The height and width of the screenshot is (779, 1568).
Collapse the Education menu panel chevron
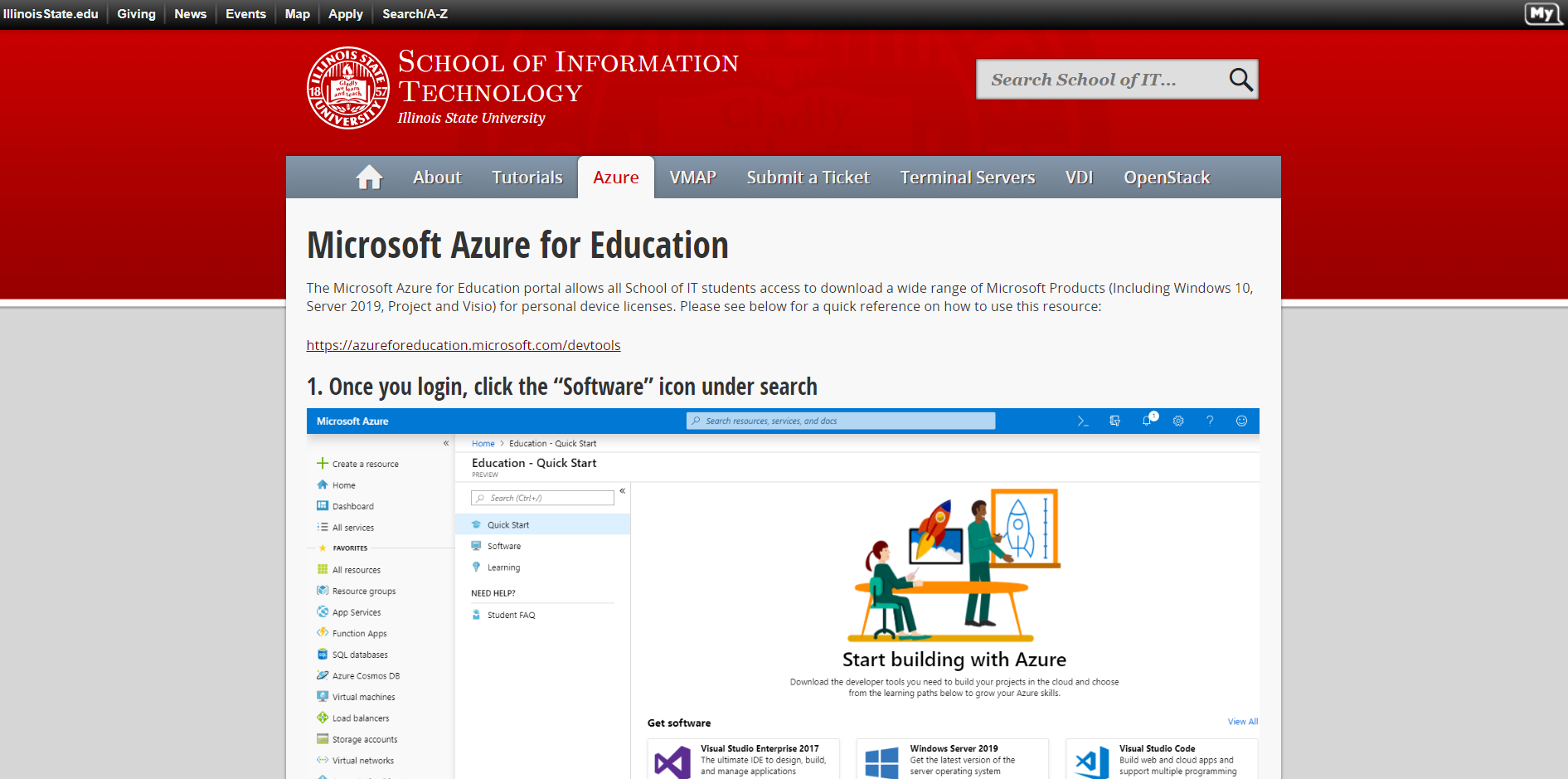point(622,491)
